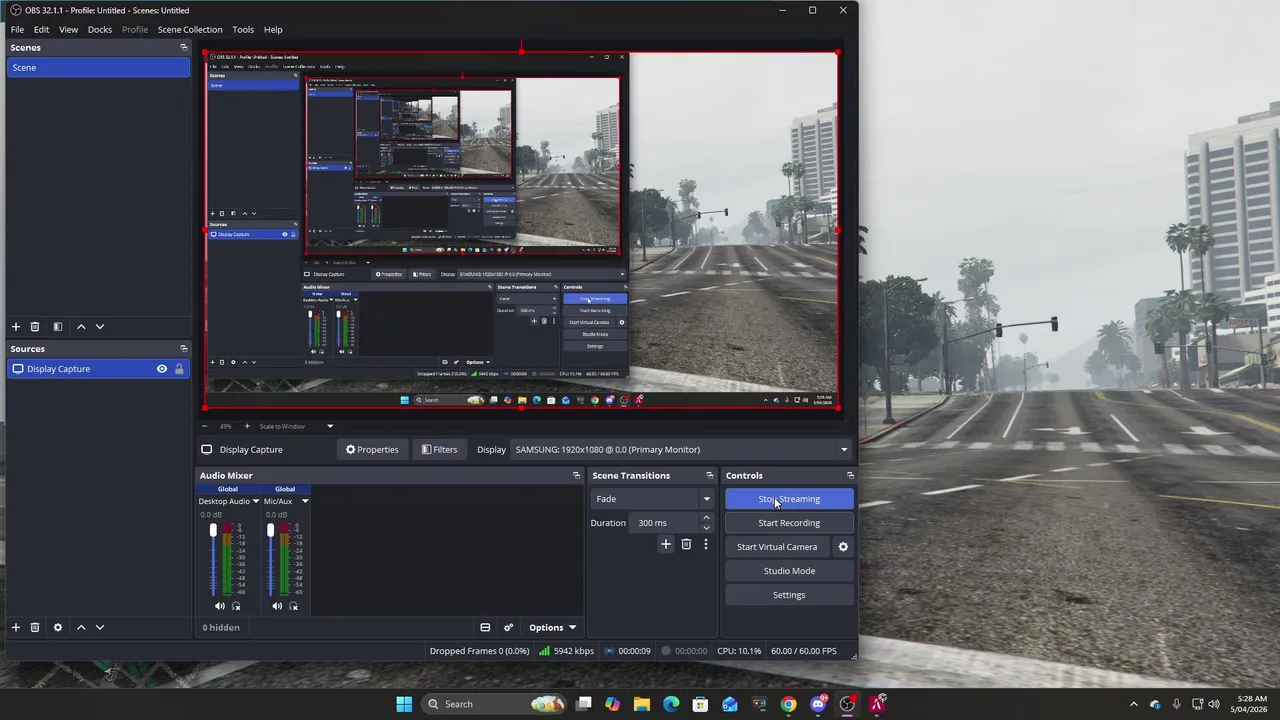The height and width of the screenshot is (720, 1280).
Task: Add a new scene with plus icon
Action: tap(15, 327)
